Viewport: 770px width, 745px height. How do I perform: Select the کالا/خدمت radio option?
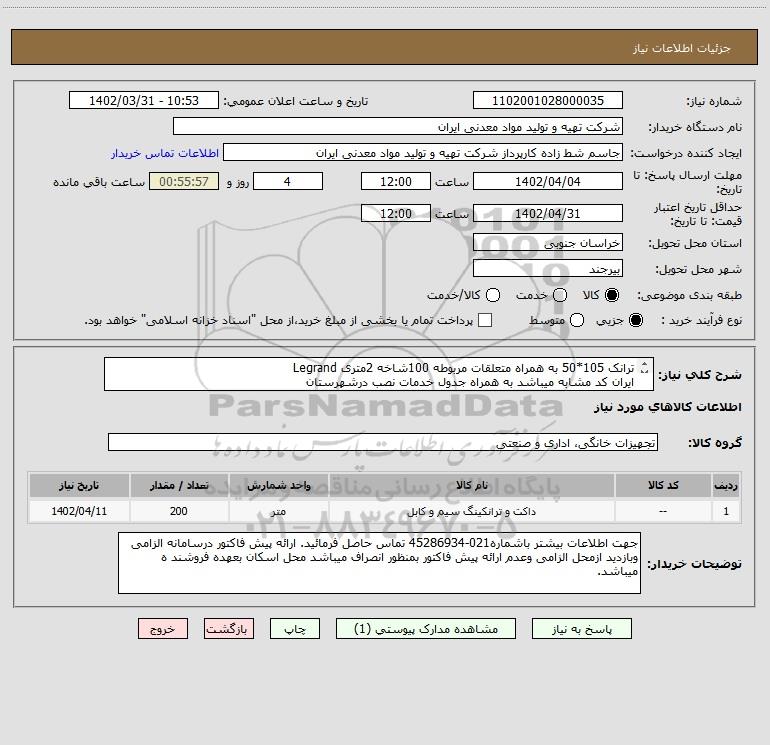493,295
